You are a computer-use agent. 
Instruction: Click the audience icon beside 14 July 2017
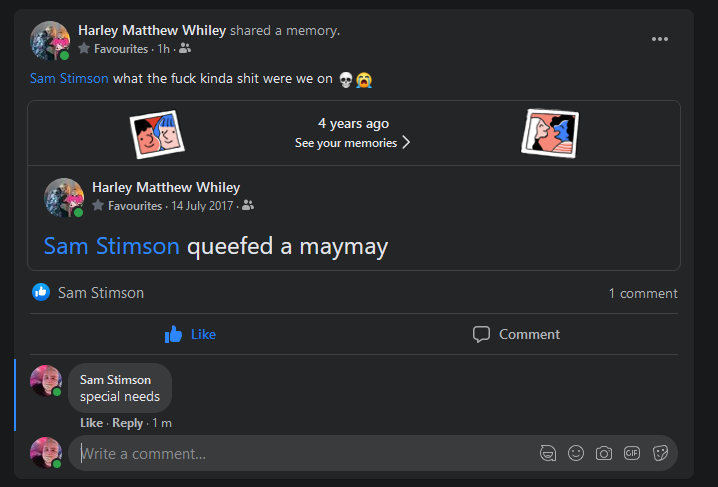[x=248, y=205]
